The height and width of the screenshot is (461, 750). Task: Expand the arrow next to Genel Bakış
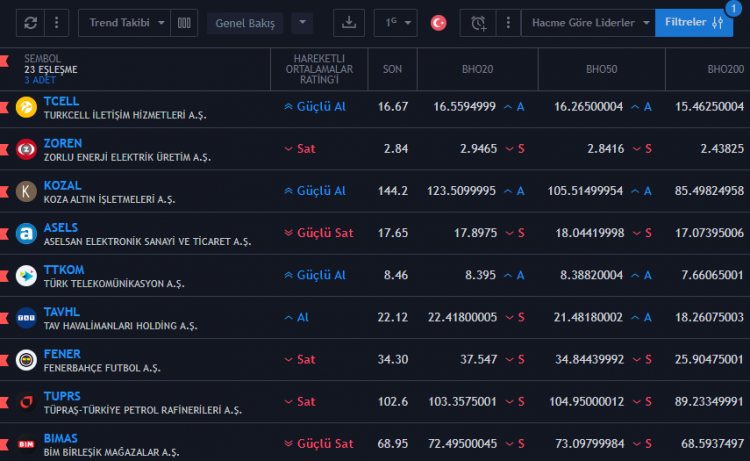click(x=302, y=22)
